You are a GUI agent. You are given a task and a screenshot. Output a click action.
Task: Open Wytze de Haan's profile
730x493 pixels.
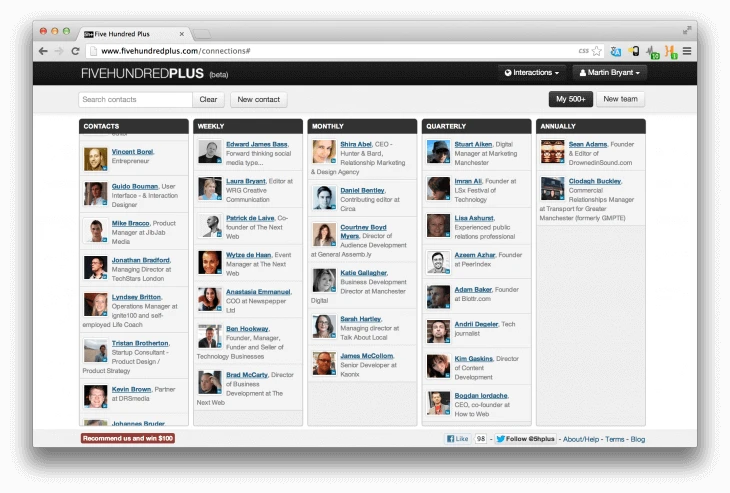[x=249, y=255]
